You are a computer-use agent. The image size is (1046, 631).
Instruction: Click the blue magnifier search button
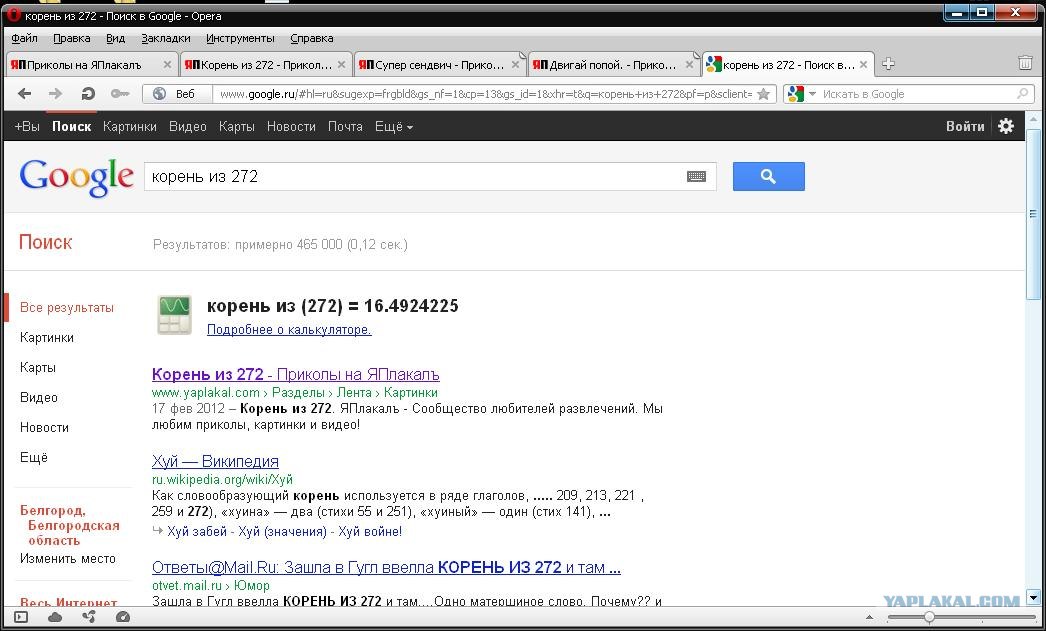click(768, 177)
